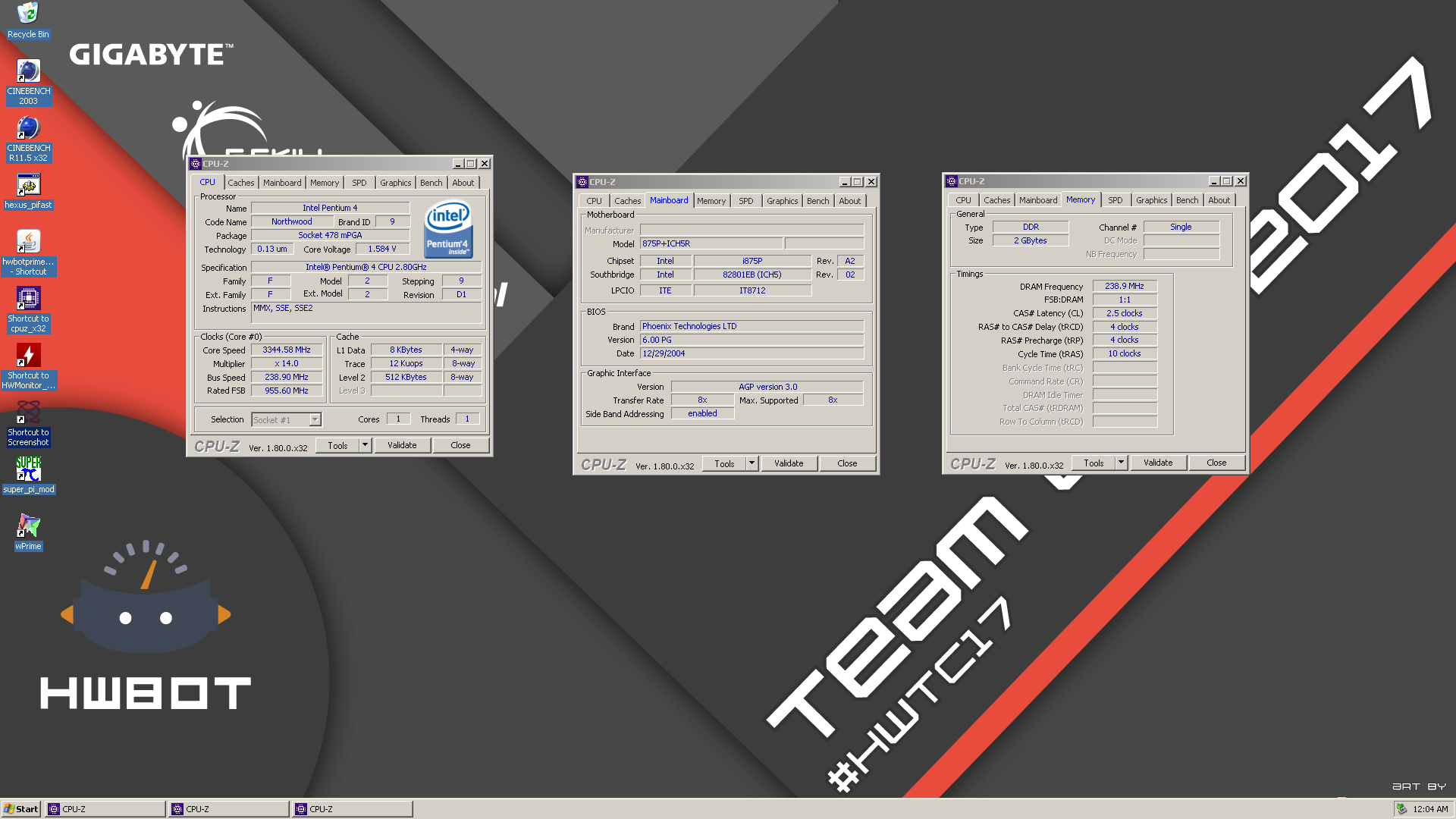1456x819 pixels.
Task: Click Validate in left CPU-Z window
Action: 402,445
